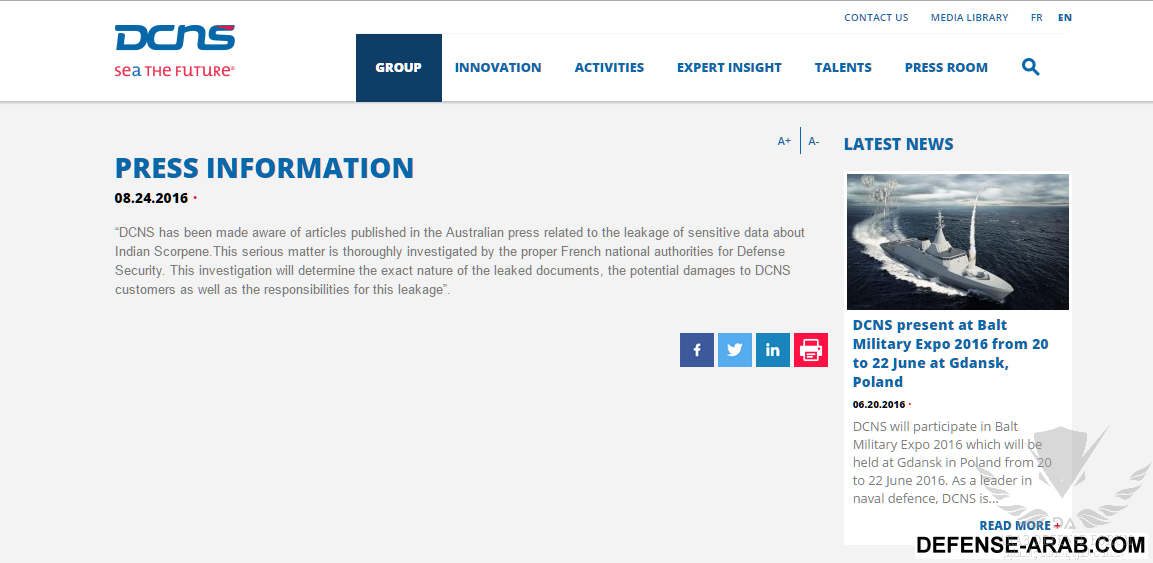Click the 08.24.2016 article date

[151, 198]
